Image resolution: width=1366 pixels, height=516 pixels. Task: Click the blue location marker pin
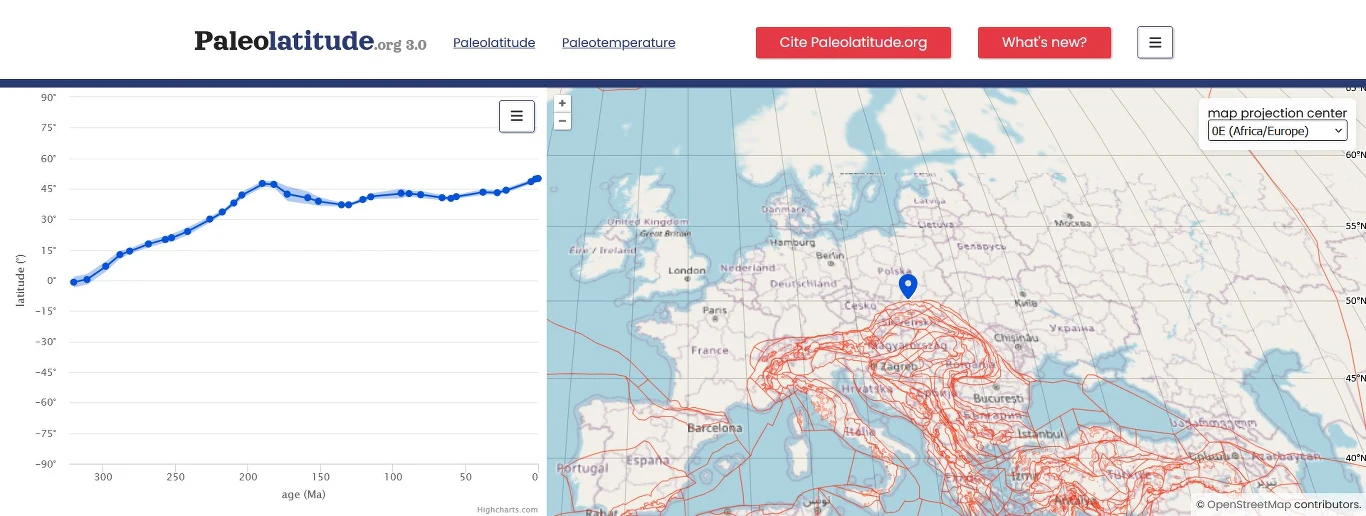tap(908, 287)
